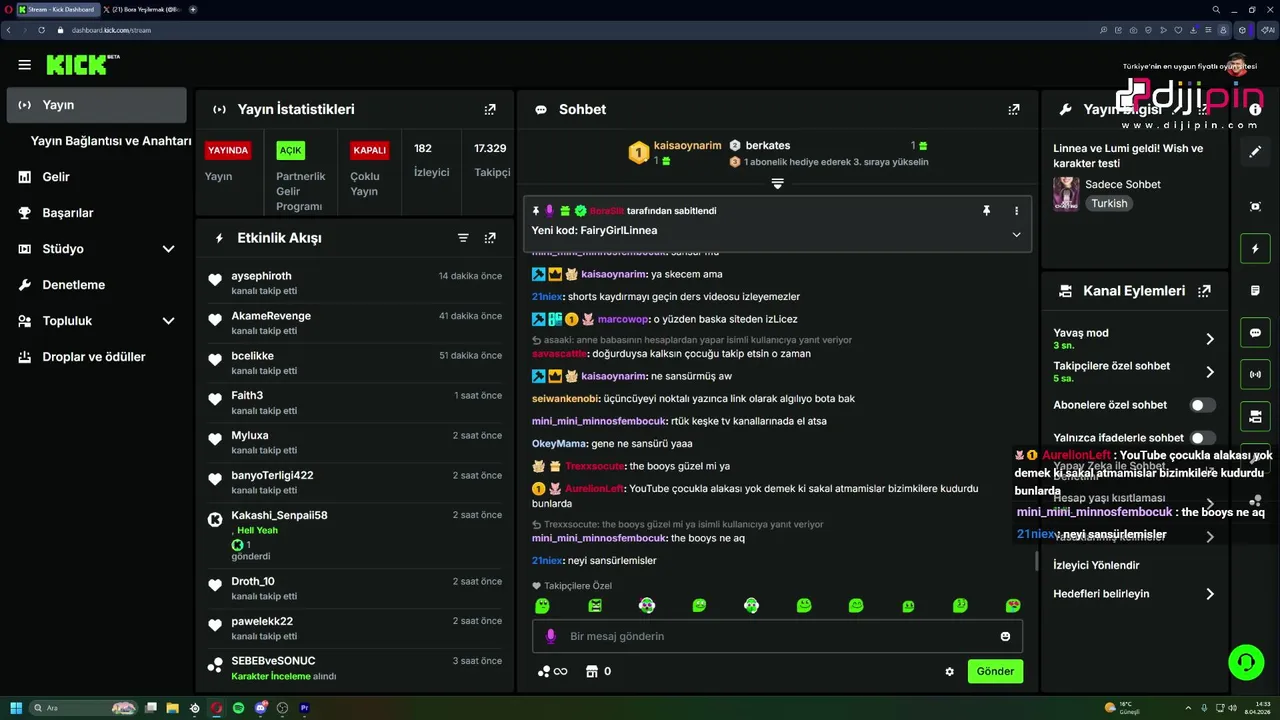
Task: Click the chat bubble icon in right sidebar
Action: 1255,333
